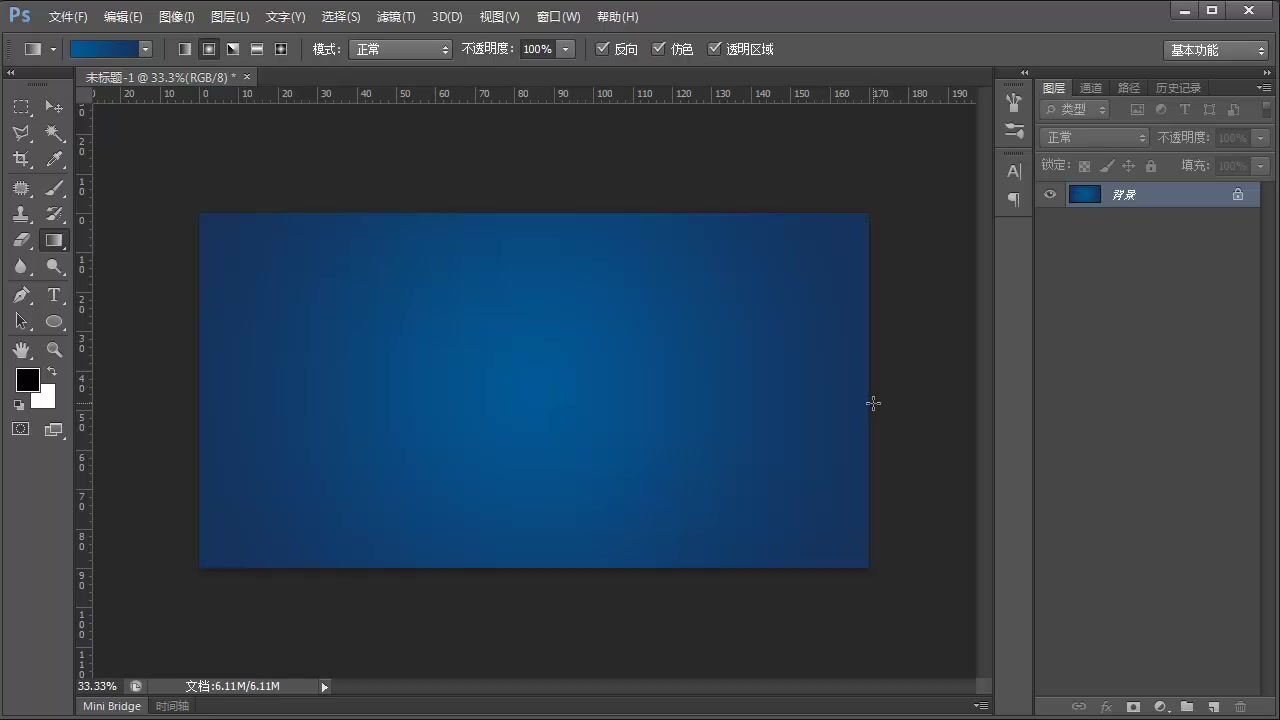Add a layer mask button
Image resolution: width=1280 pixels, height=720 pixels.
tap(1133, 707)
